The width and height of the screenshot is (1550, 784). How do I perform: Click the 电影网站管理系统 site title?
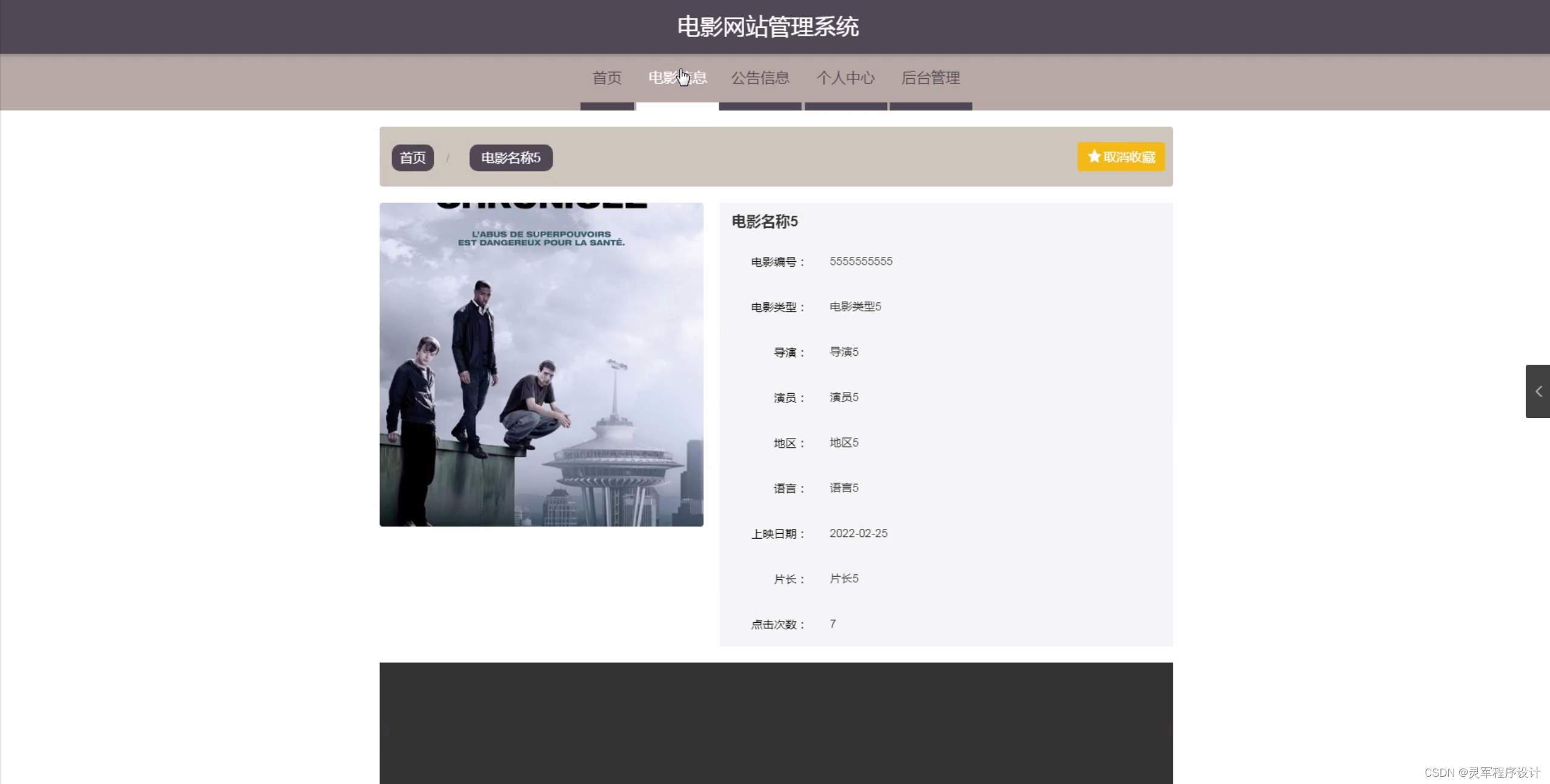click(768, 27)
